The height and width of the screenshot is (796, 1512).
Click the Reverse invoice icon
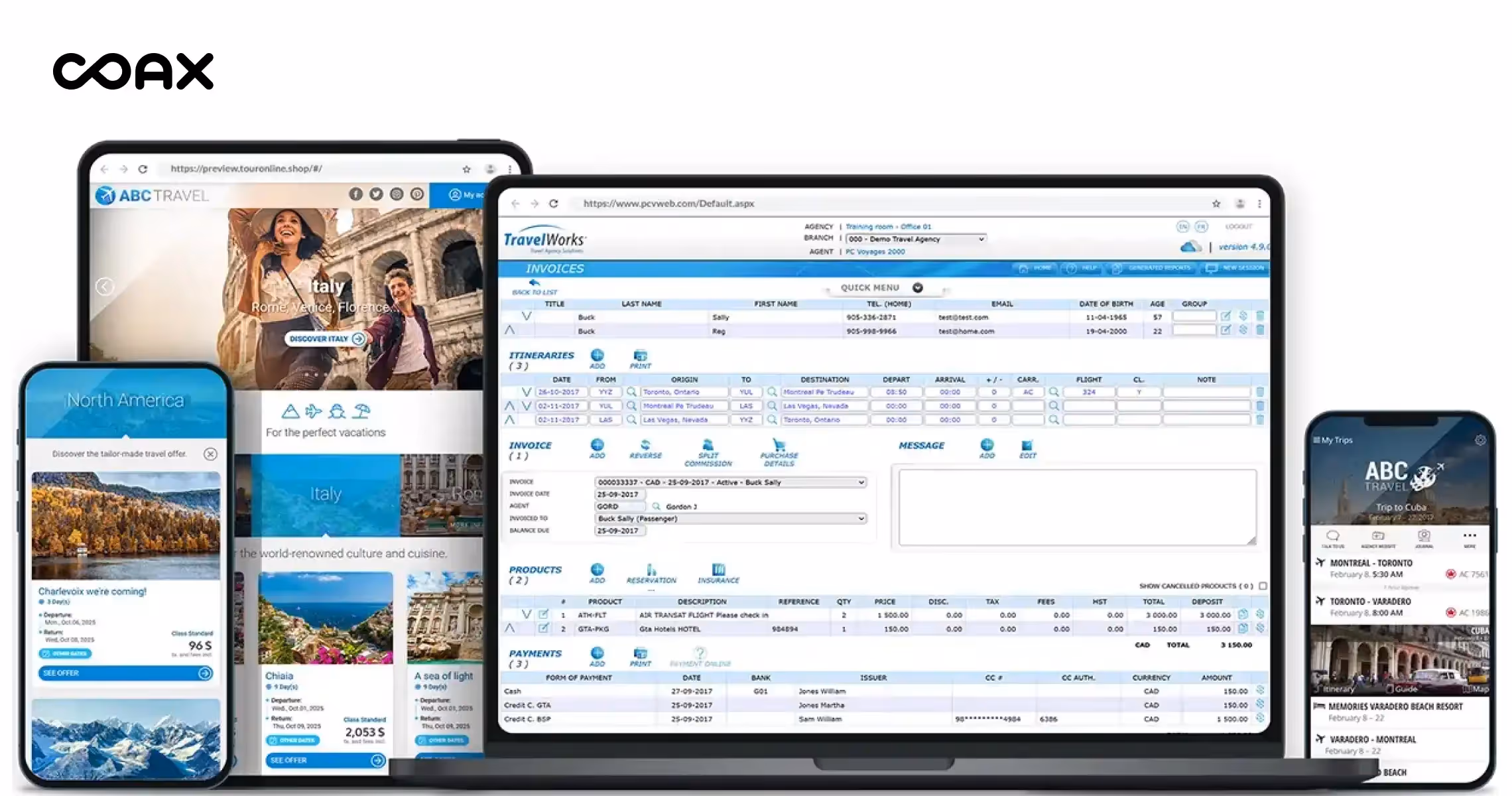point(645,446)
